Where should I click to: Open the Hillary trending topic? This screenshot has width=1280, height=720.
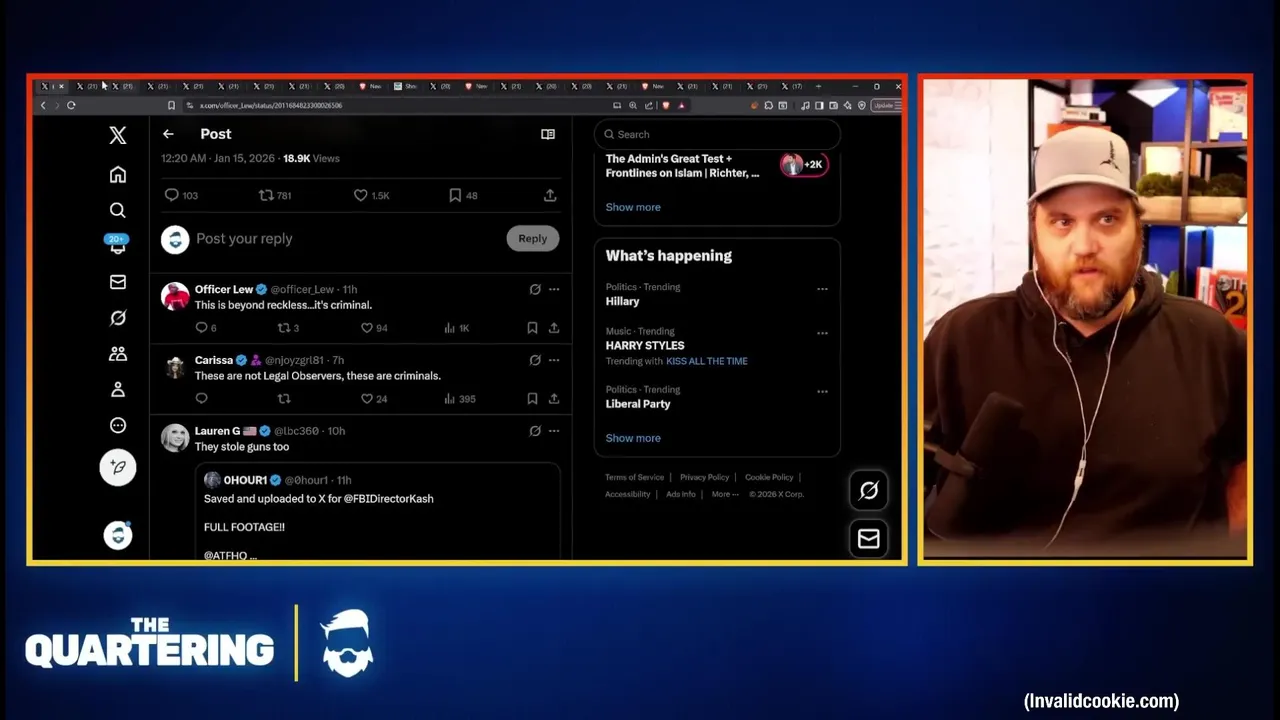click(622, 301)
